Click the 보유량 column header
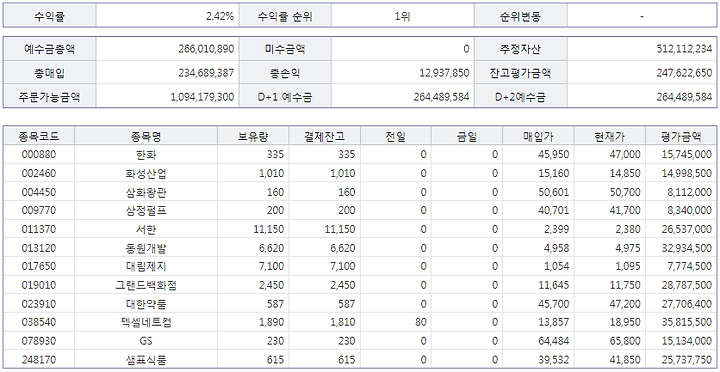This screenshot has width=720, height=372. click(253, 136)
